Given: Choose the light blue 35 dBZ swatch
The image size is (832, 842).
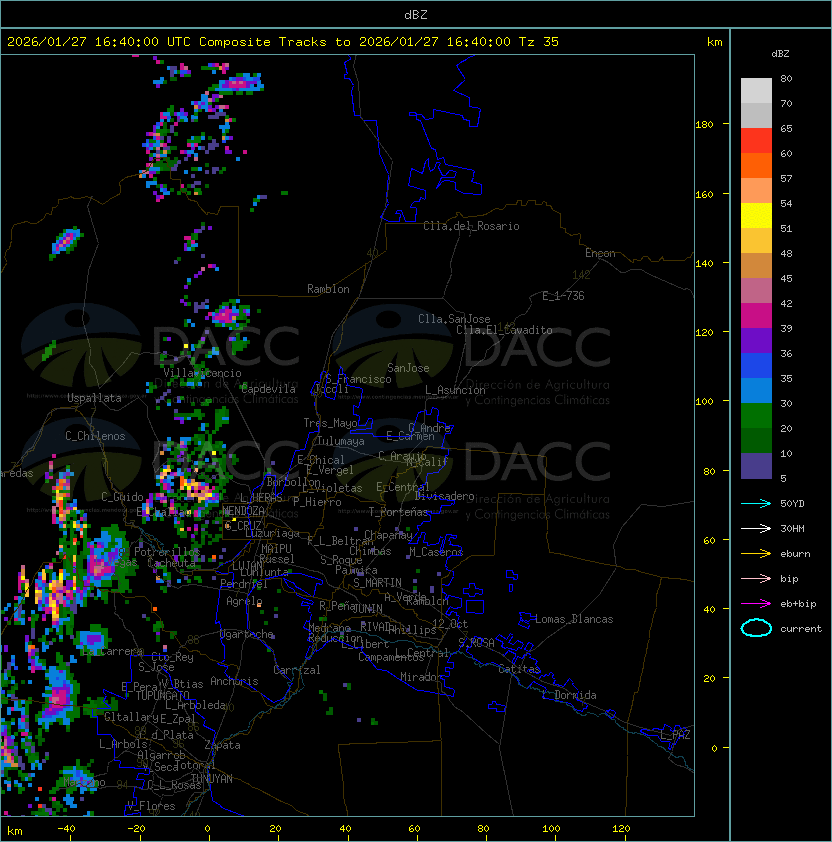Looking at the screenshot, I should point(756,390).
